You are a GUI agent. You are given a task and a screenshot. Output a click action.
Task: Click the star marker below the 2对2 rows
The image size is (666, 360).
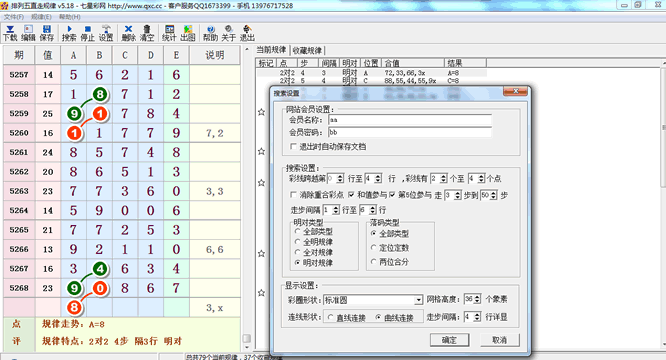(x=261, y=112)
